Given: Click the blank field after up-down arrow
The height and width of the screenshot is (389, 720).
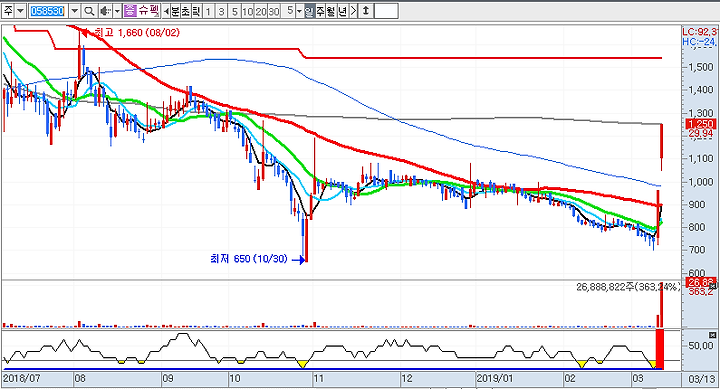Looking at the screenshot, I should coord(386,11).
